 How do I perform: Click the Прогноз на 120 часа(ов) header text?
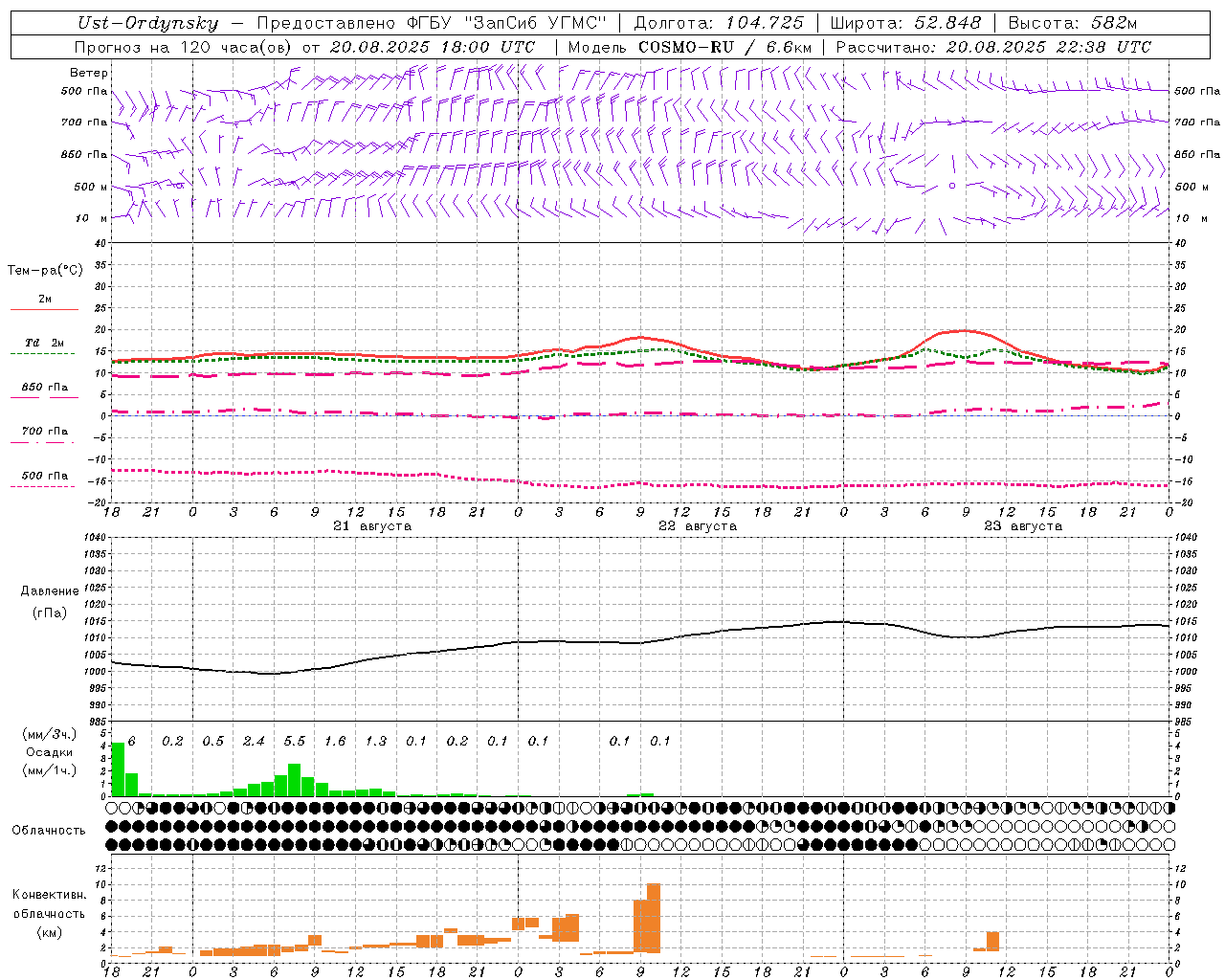(185, 47)
